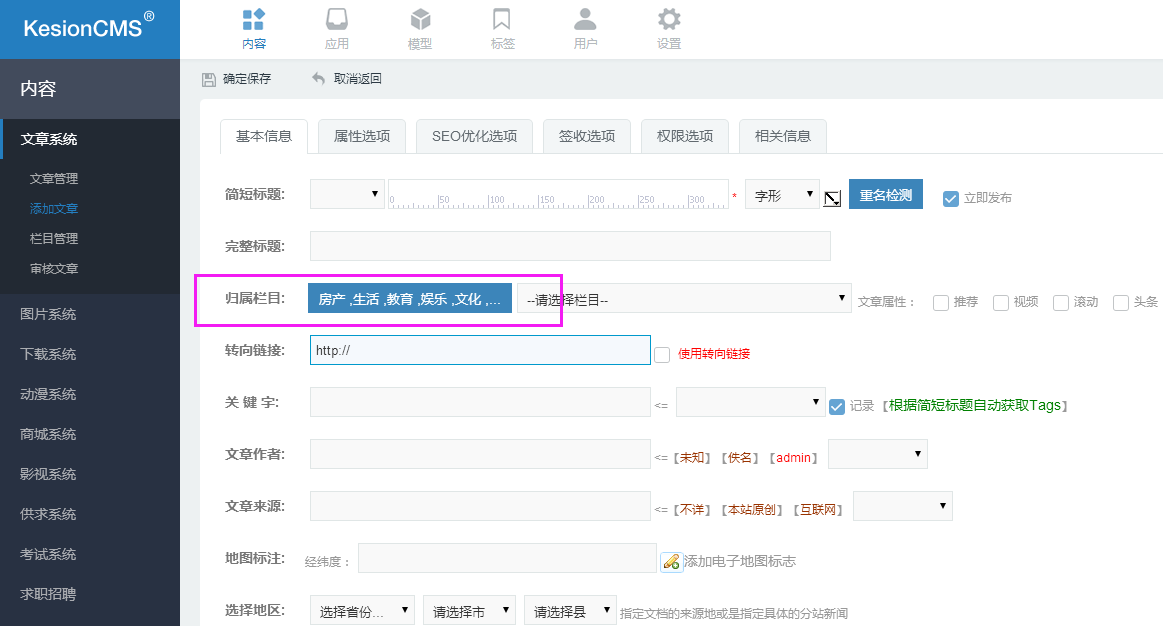Check the 头条 article attribute checkbox
This screenshot has width=1163, height=626.
1120,302
